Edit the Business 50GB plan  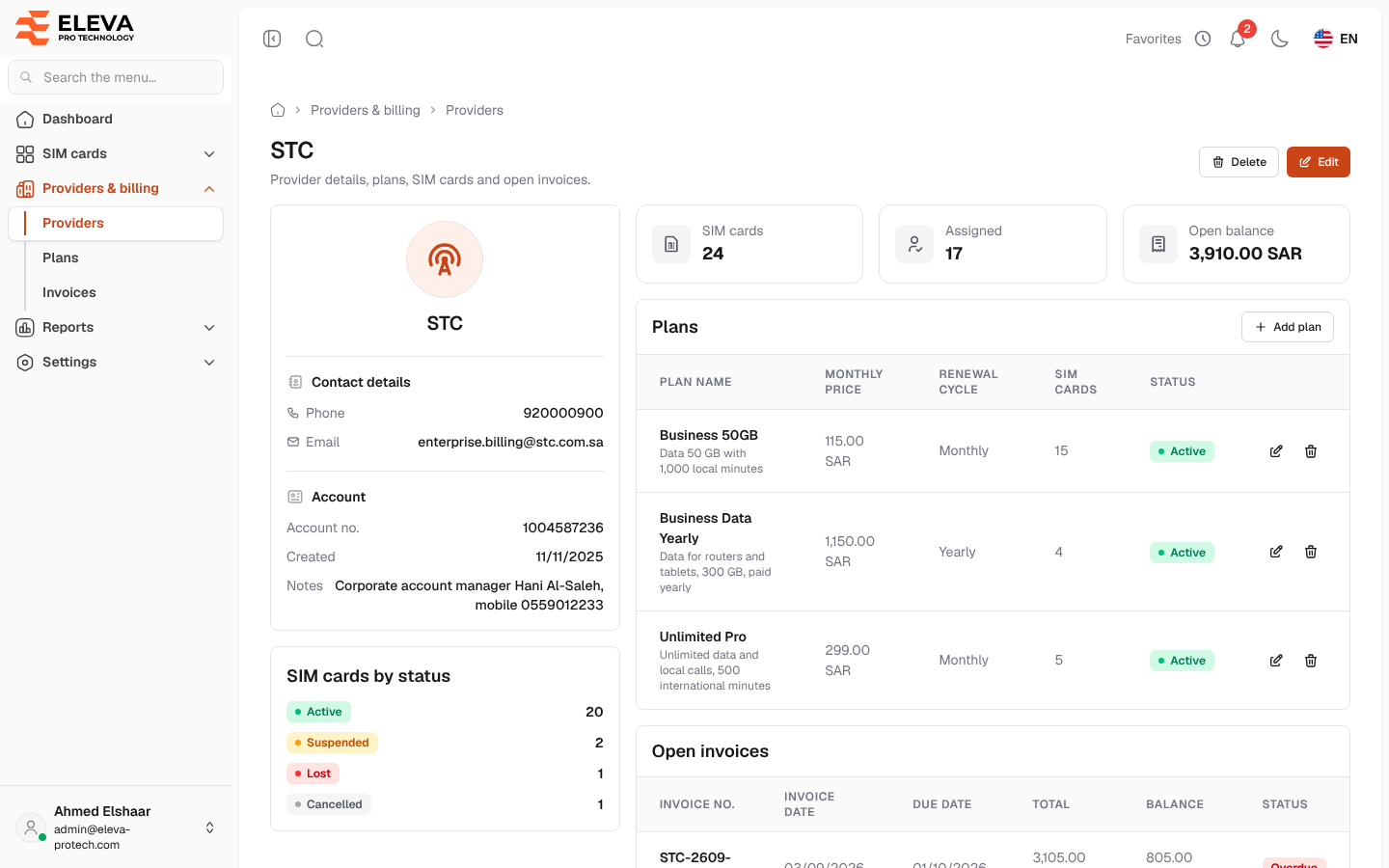pos(1276,451)
